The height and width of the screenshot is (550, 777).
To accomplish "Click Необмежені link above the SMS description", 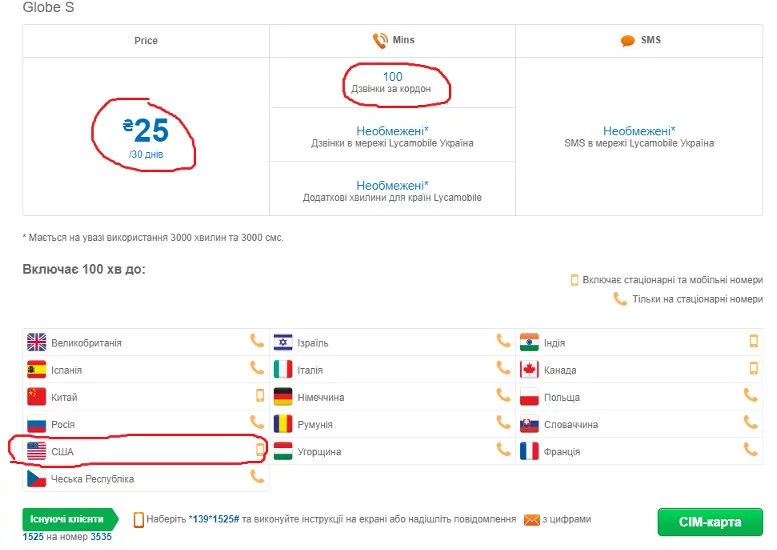I will (638, 131).
